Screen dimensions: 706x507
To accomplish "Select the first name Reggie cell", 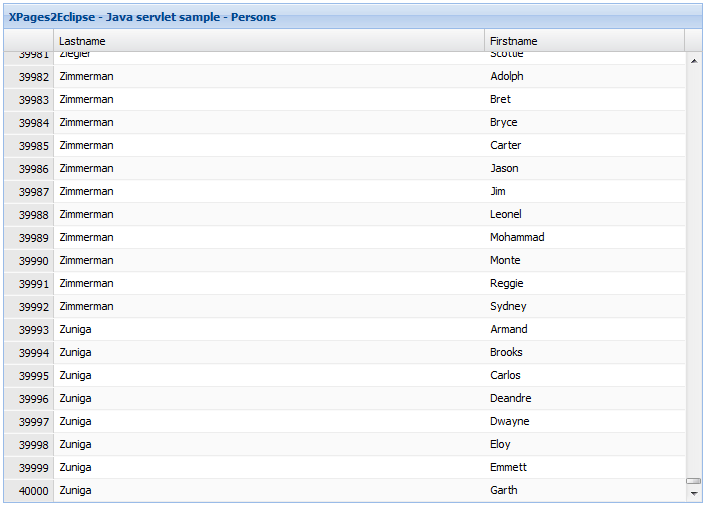I will tap(507, 284).
